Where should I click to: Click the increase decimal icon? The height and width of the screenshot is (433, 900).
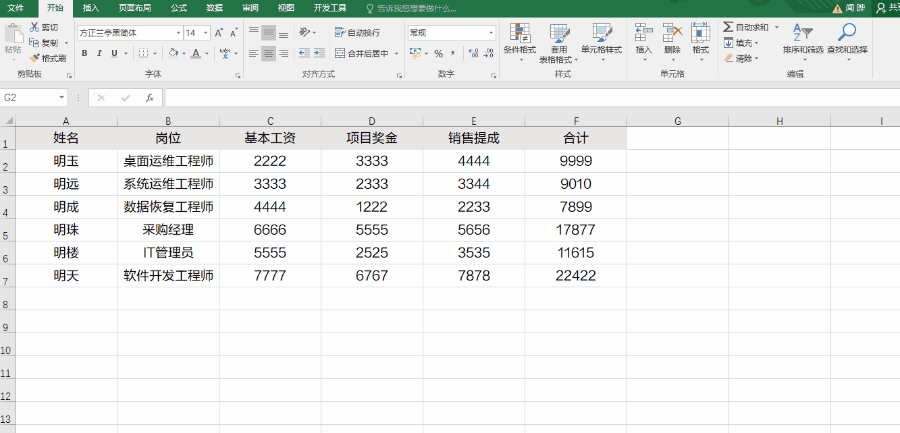(474, 53)
